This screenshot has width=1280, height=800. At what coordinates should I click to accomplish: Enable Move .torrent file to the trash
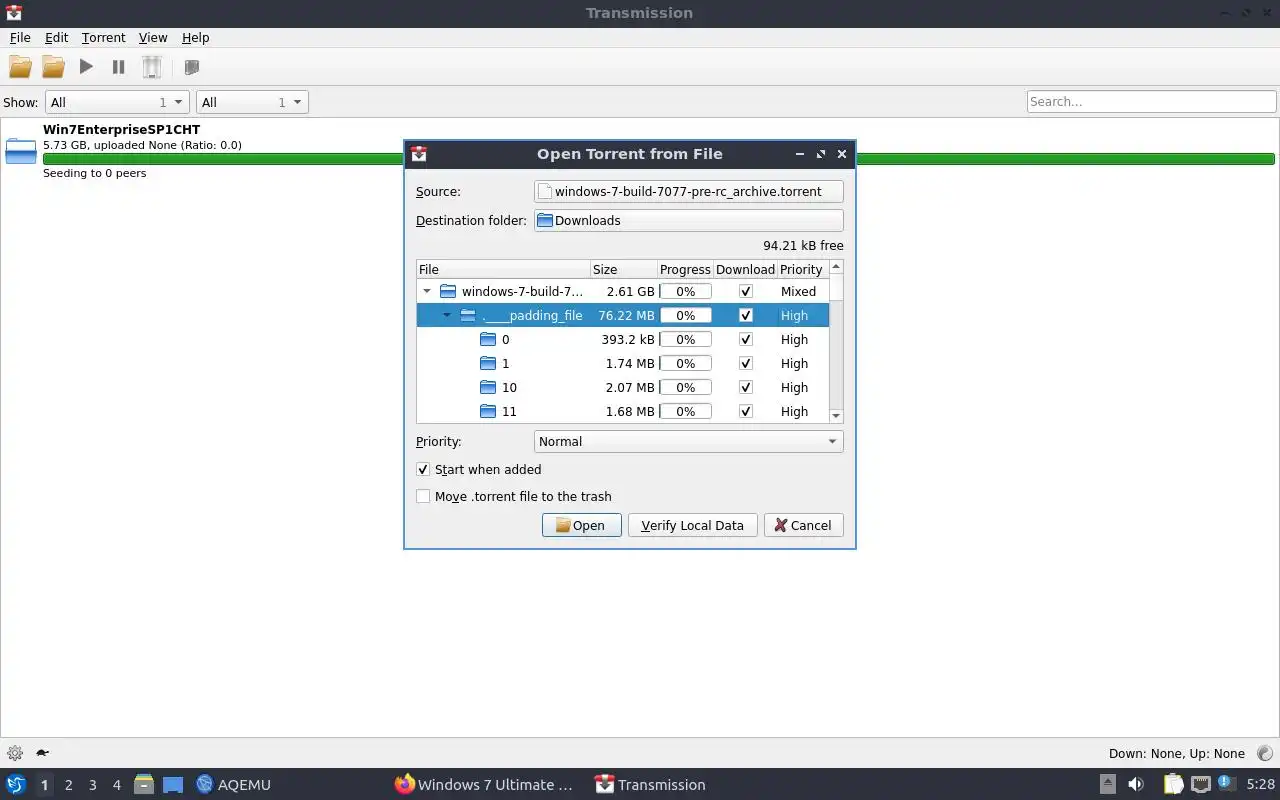pos(423,496)
